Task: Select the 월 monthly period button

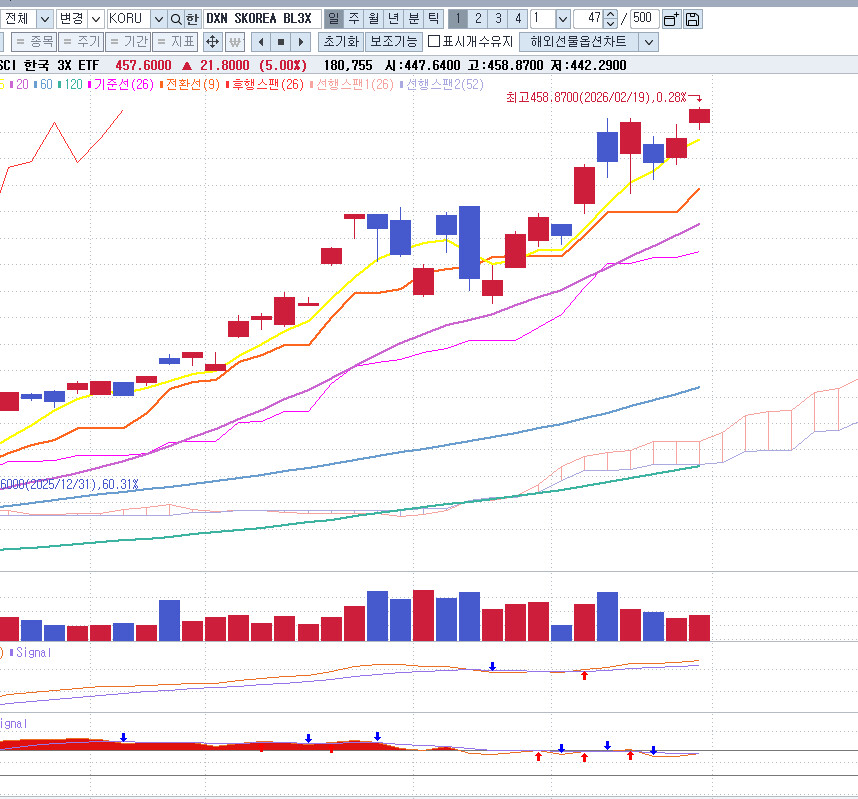Action: coord(374,19)
